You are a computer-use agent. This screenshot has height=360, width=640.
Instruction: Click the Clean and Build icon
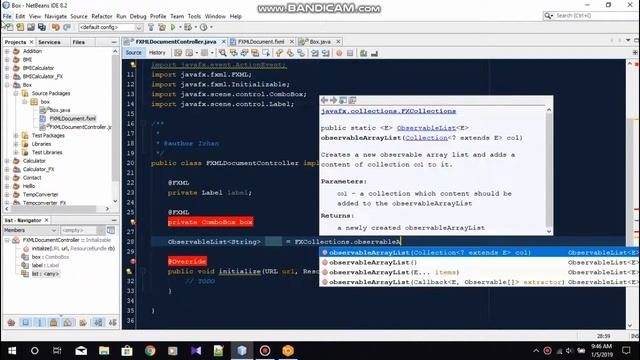click(x=162, y=27)
